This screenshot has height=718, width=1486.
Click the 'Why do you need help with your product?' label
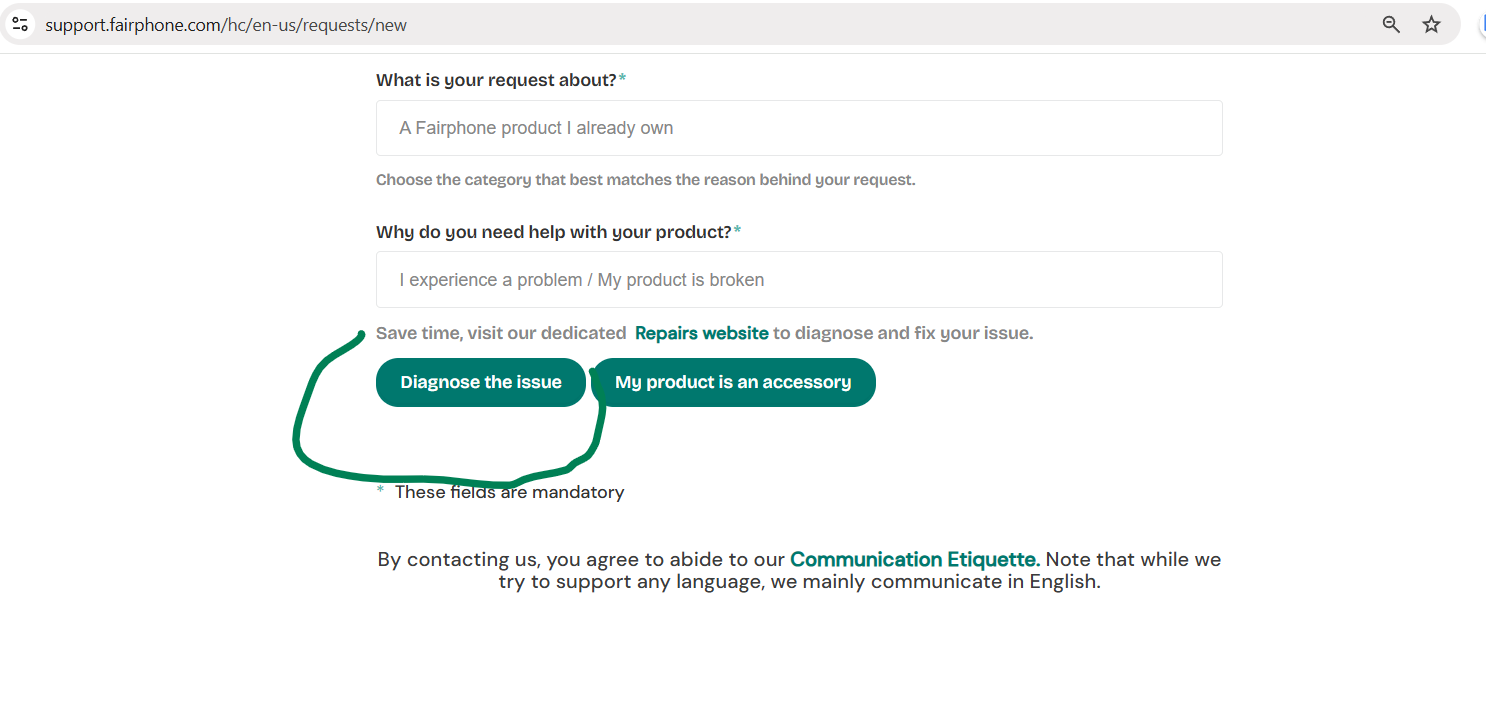[553, 232]
